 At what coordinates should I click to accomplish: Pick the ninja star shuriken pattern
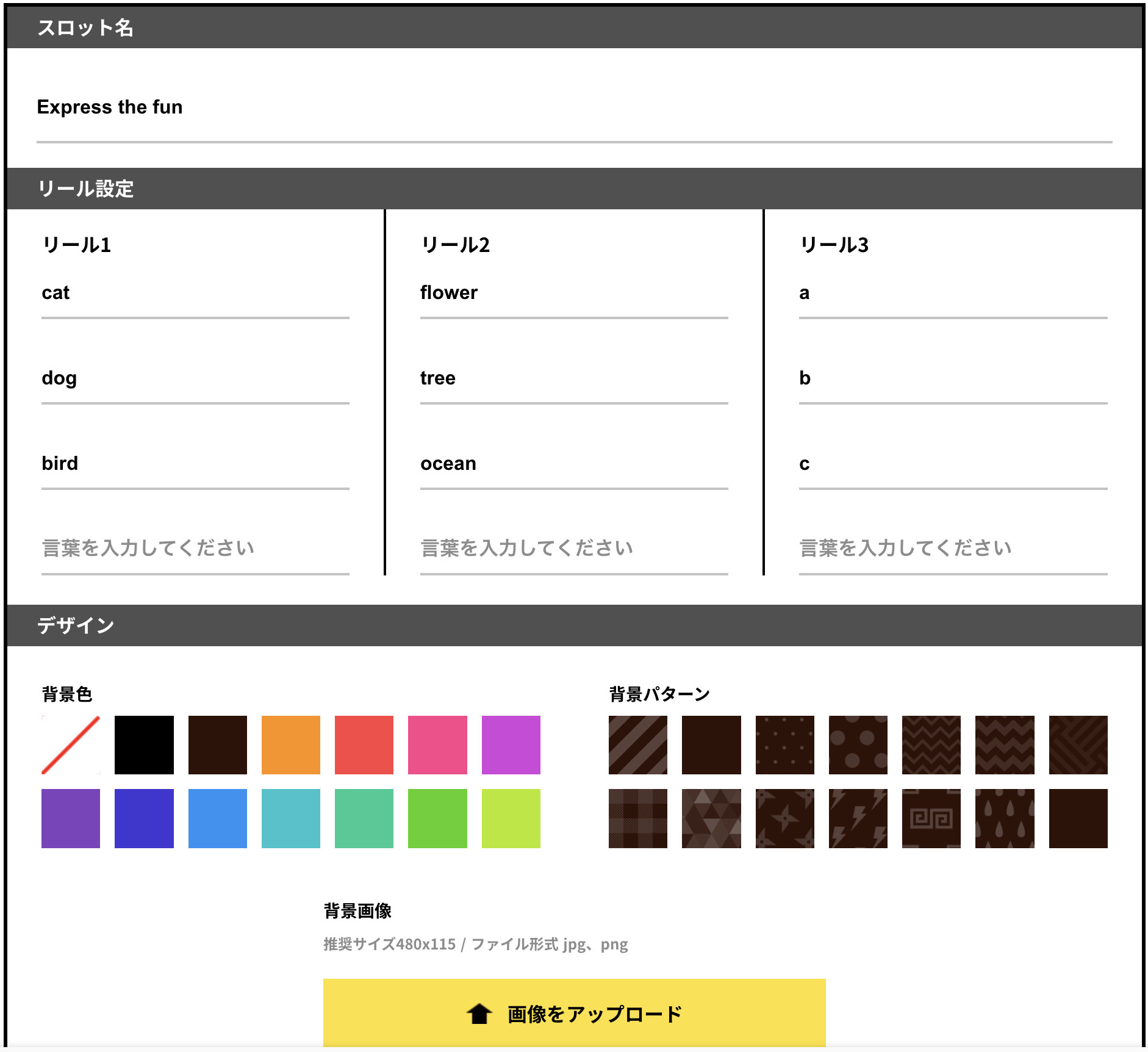[784, 818]
